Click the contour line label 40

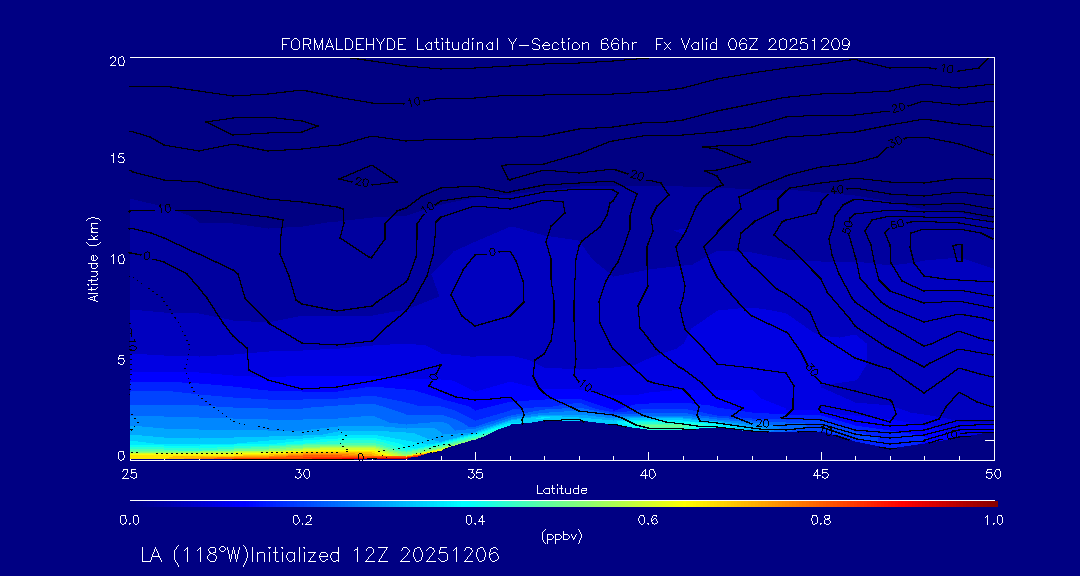pyautogui.click(x=837, y=189)
